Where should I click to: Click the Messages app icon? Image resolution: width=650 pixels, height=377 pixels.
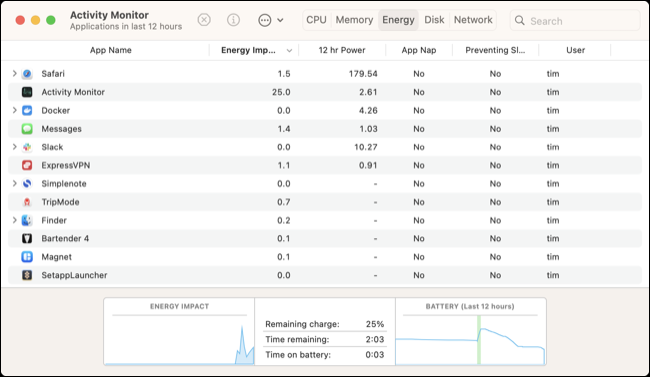[x=27, y=129]
